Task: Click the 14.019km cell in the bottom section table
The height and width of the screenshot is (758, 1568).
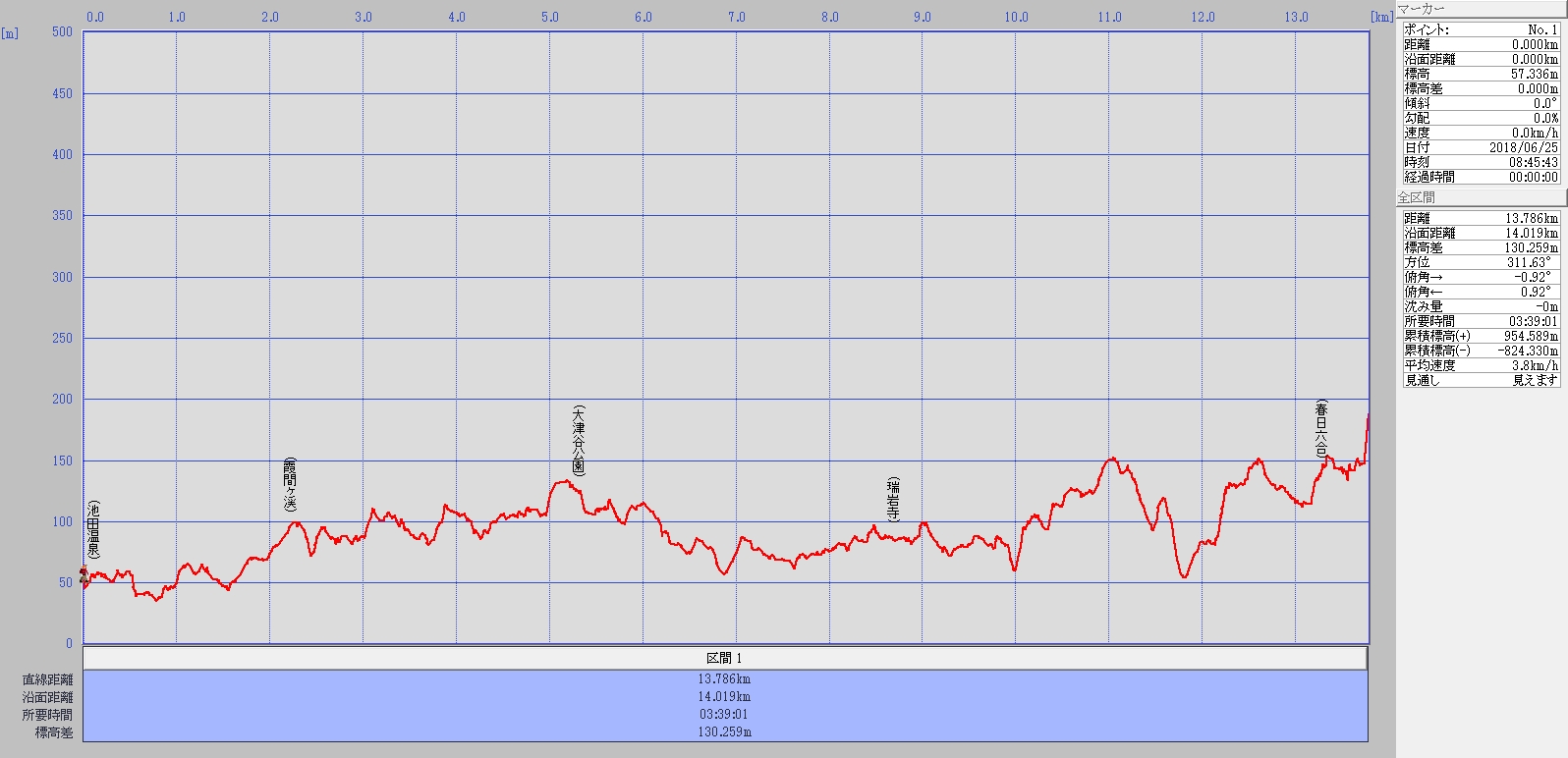Action: [725, 697]
